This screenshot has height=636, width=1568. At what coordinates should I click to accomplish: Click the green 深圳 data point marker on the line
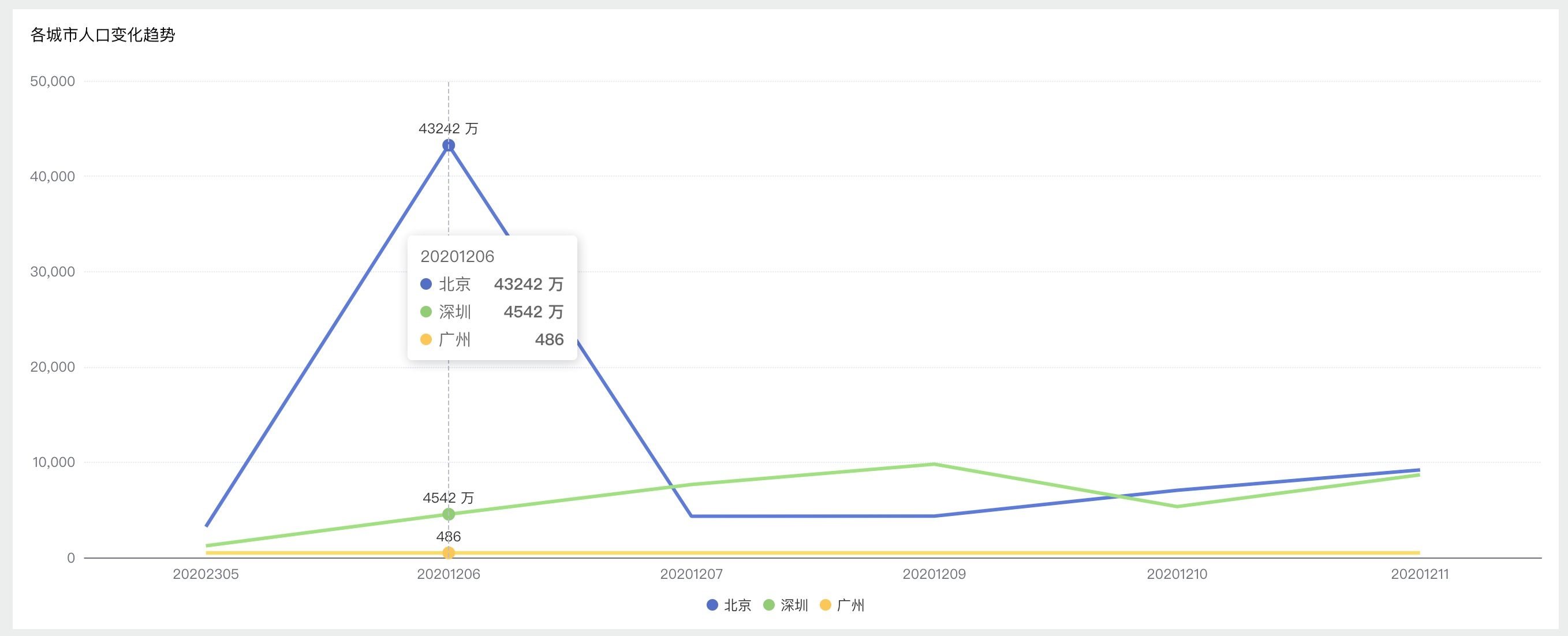449,514
